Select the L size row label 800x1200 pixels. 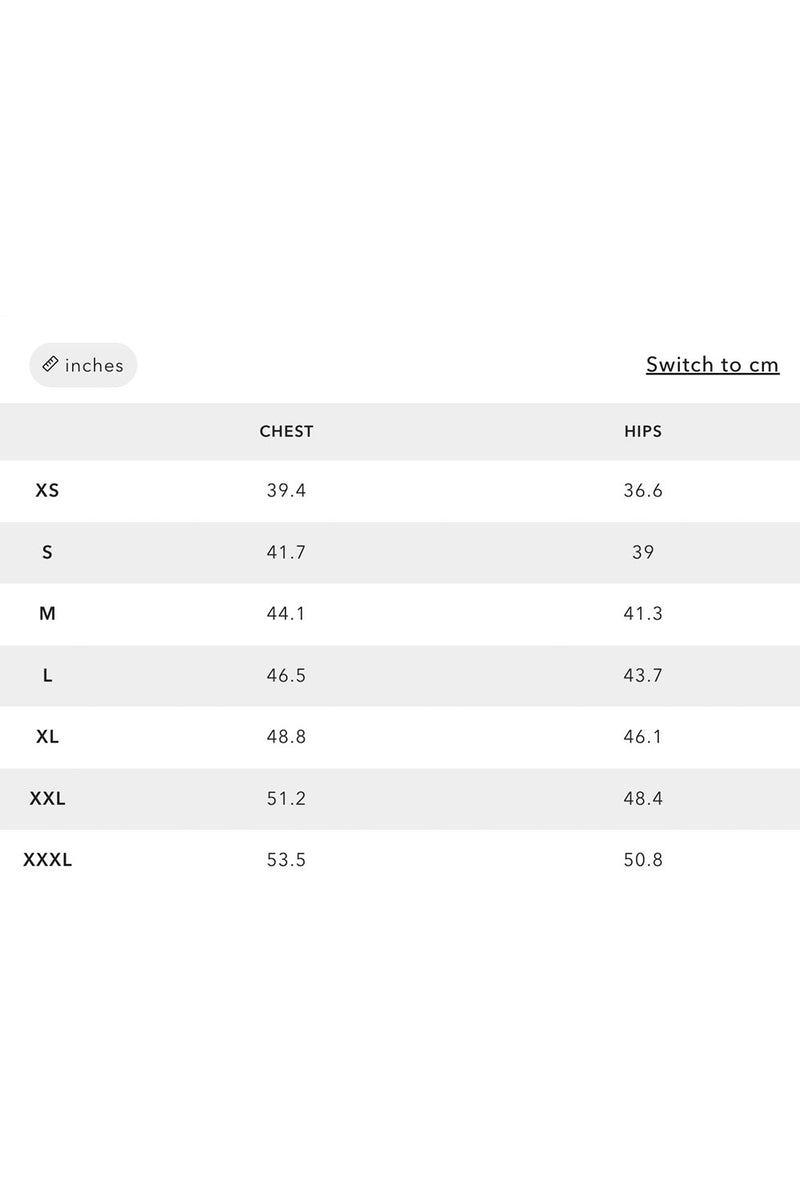47,676
